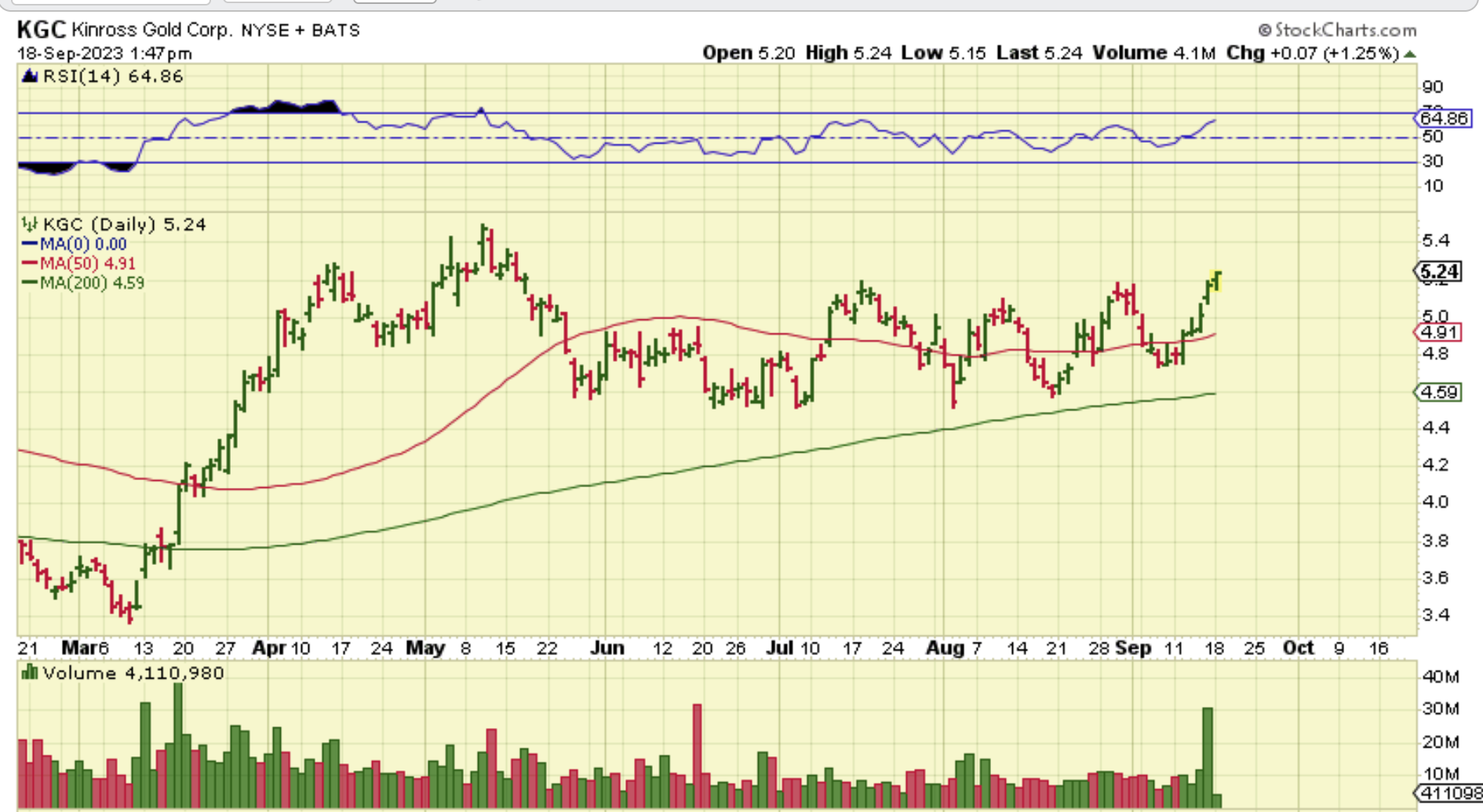Viewport: 1483px width, 812px height.
Task: Click the Oct label on the date axis
Action: (x=1299, y=648)
